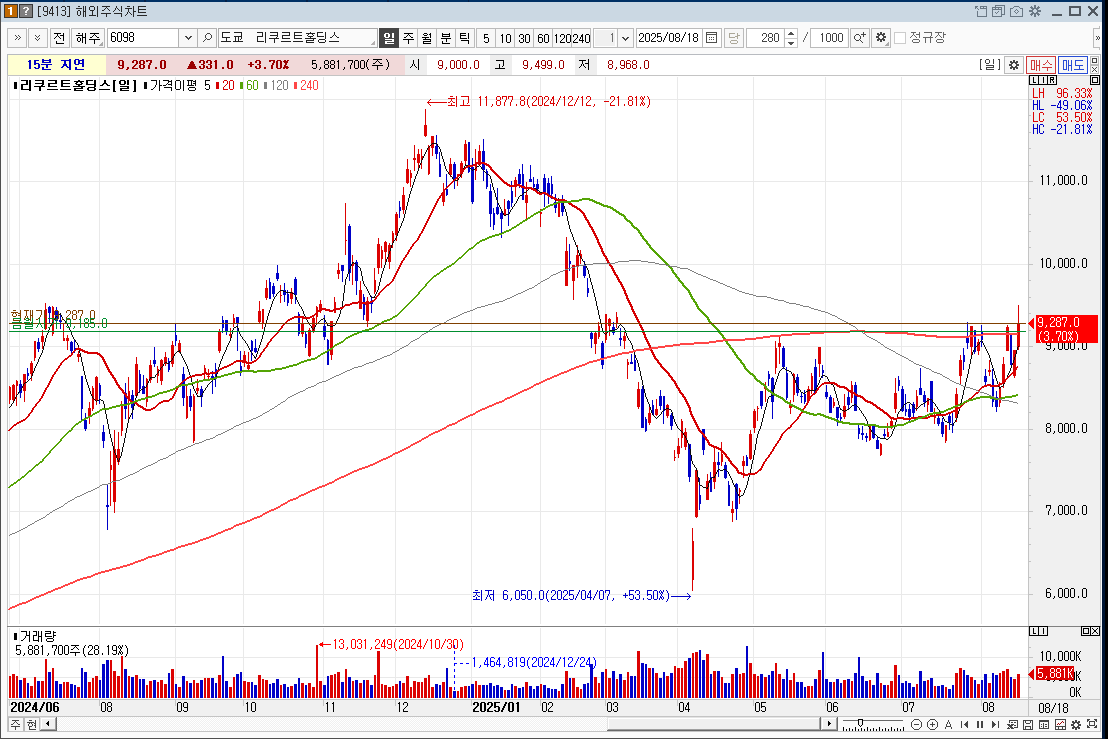The image size is (1108, 739).
Task: Click the copy window icon in title bar
Action: click(x=997, y=11)
